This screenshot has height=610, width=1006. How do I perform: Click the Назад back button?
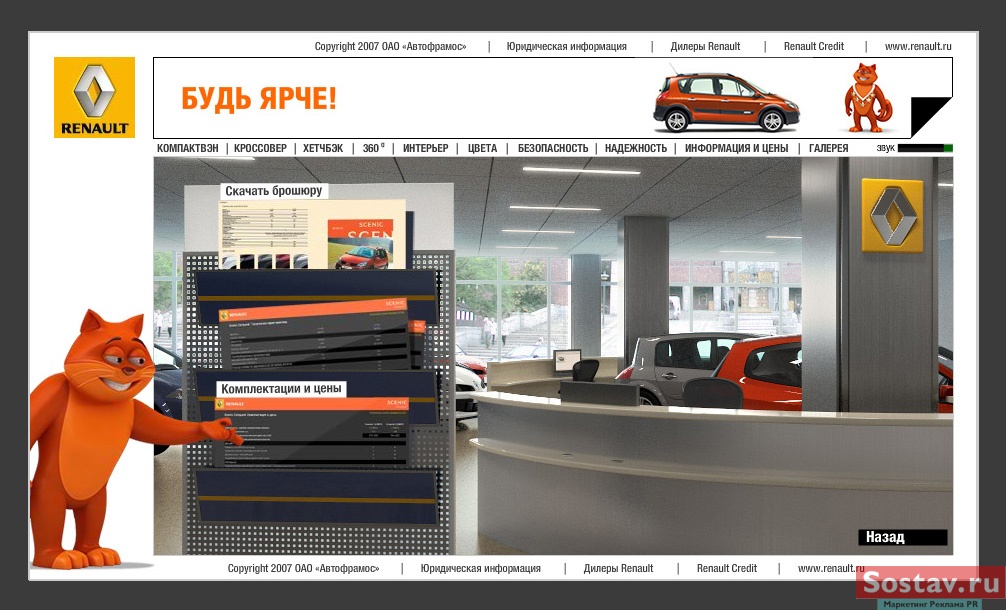903,538
